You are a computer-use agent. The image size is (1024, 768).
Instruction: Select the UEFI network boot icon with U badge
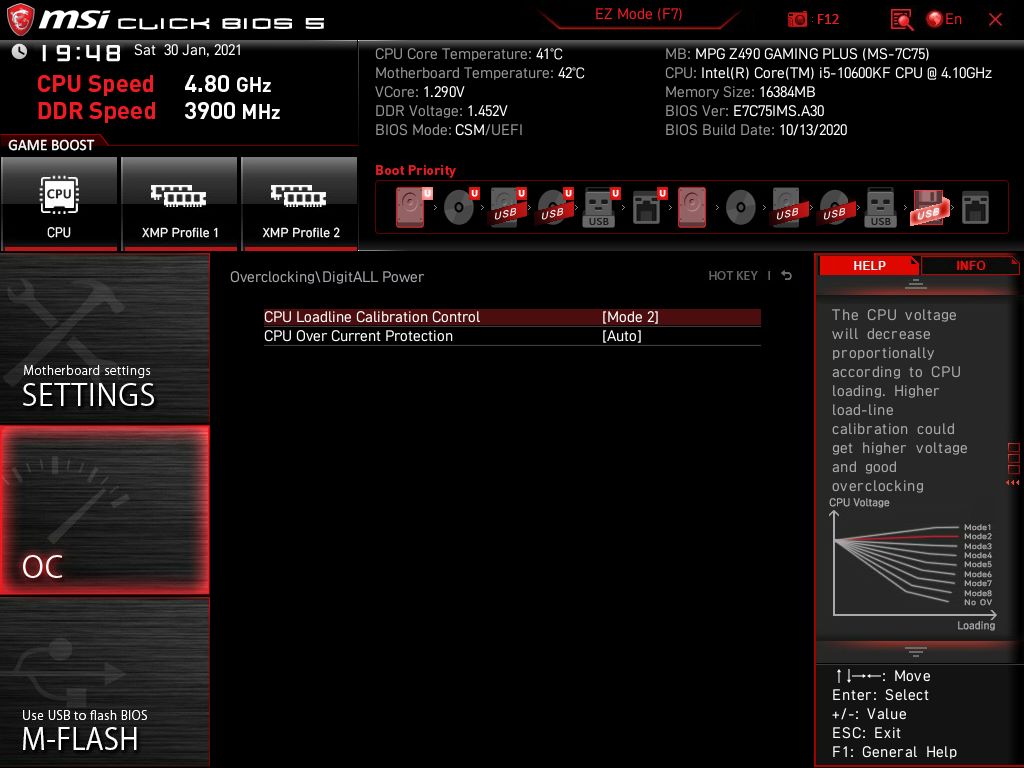click(x=649, y=207)
